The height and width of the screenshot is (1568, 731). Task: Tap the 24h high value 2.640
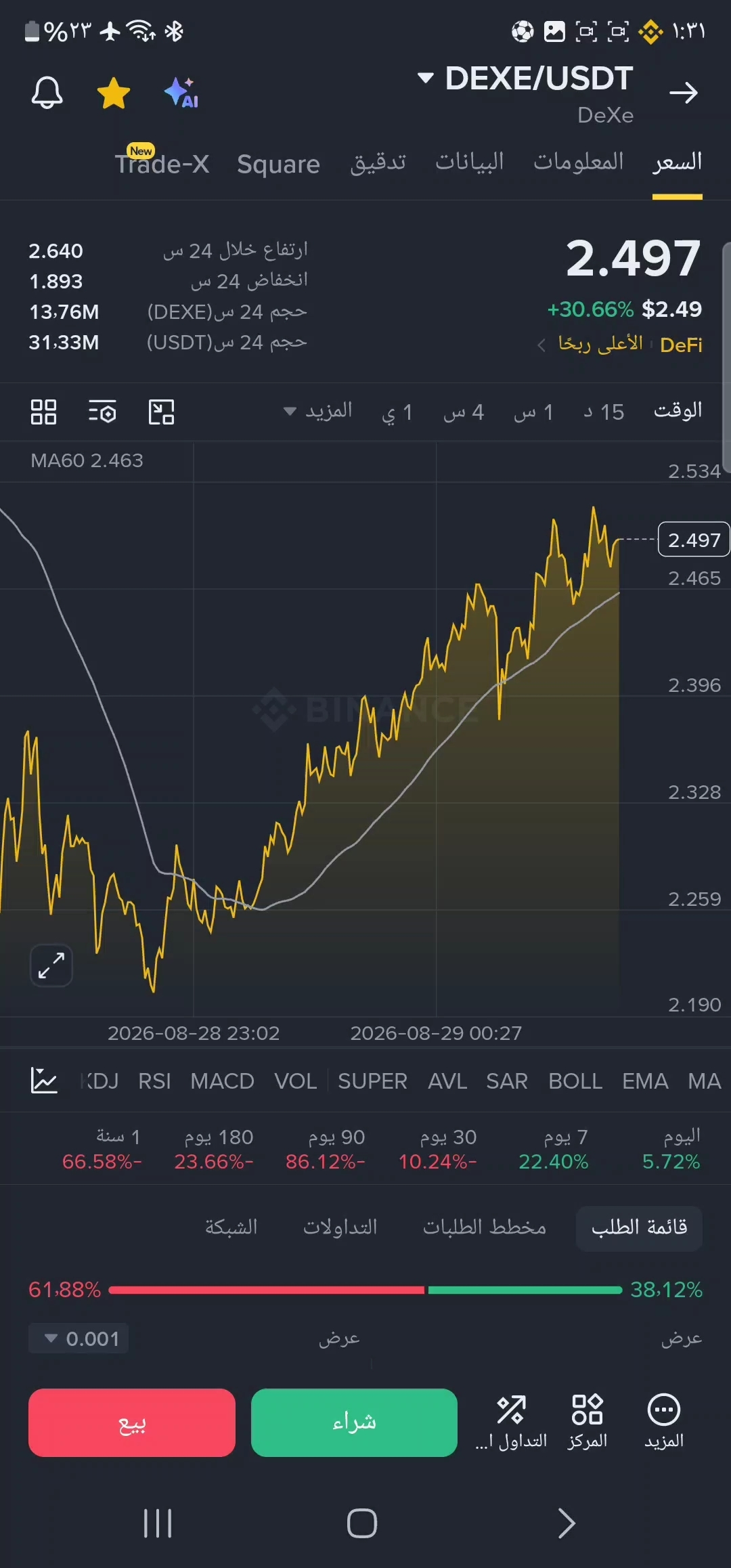56,251
